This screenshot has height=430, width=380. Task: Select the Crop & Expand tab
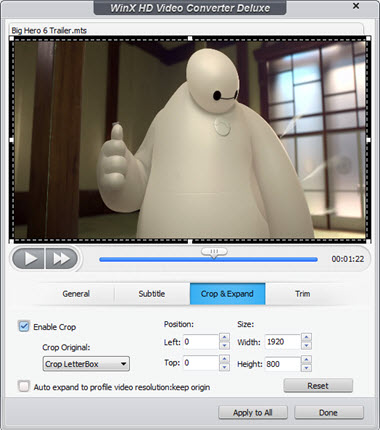pos(227,294)
